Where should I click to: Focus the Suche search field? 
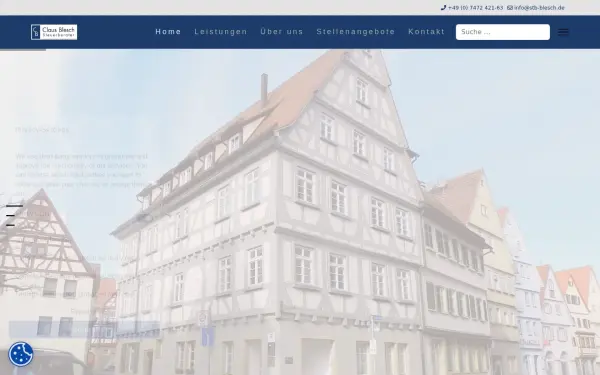503,32
